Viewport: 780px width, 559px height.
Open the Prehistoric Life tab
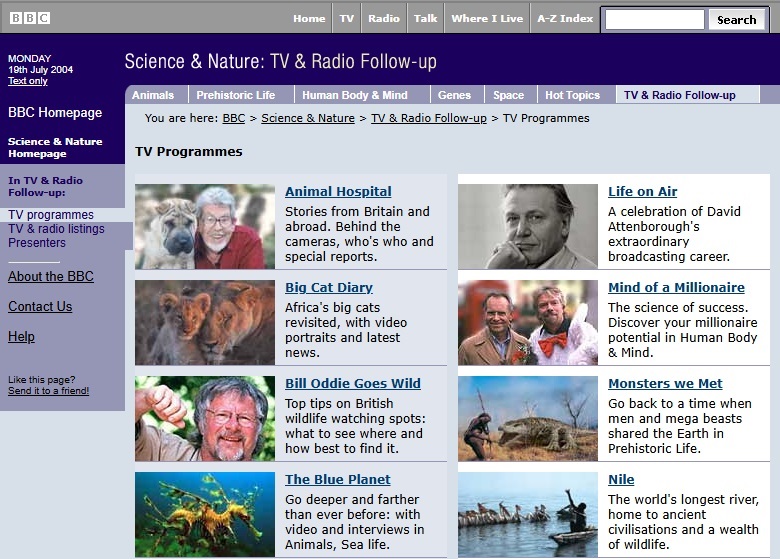(x=235, y=95)
